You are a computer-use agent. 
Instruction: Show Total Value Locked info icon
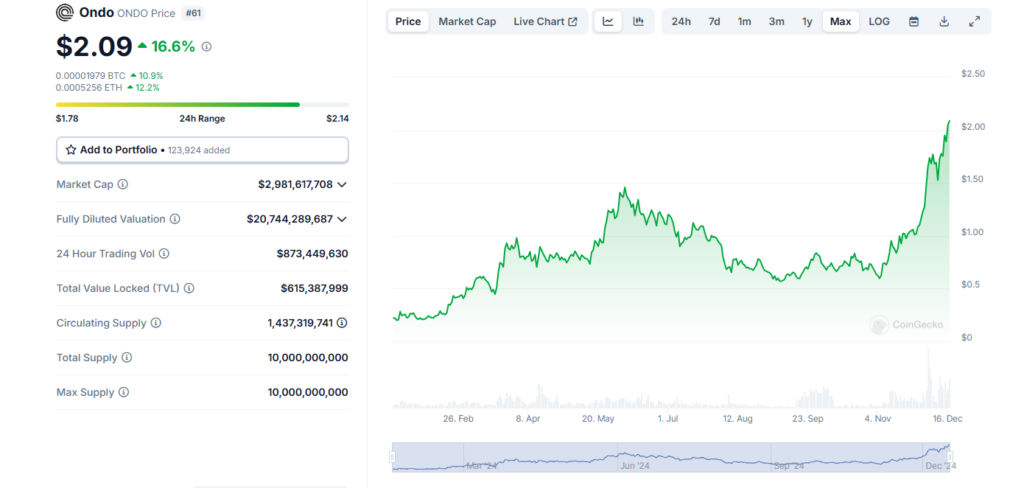click(x=189, y=288)
